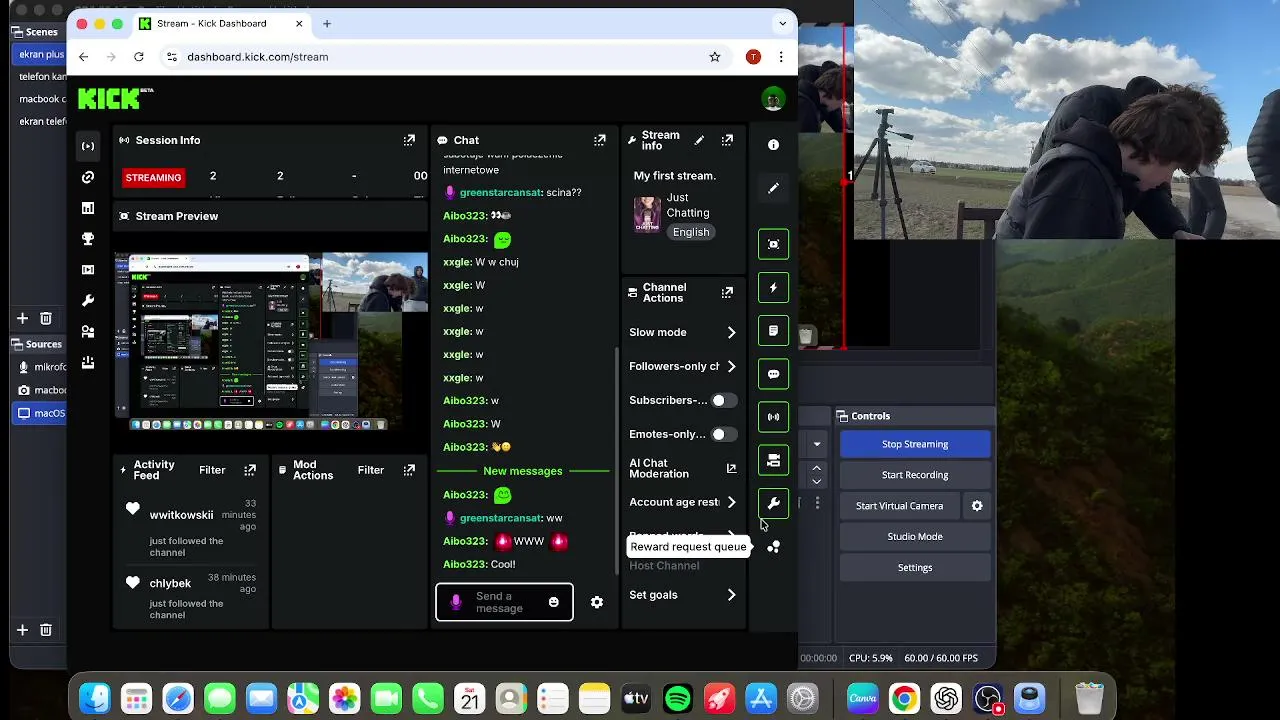The height and width of the screenshot is (720, 1280).
Task: Toggle the chat bubble widget icon
Action: (773, 374)
